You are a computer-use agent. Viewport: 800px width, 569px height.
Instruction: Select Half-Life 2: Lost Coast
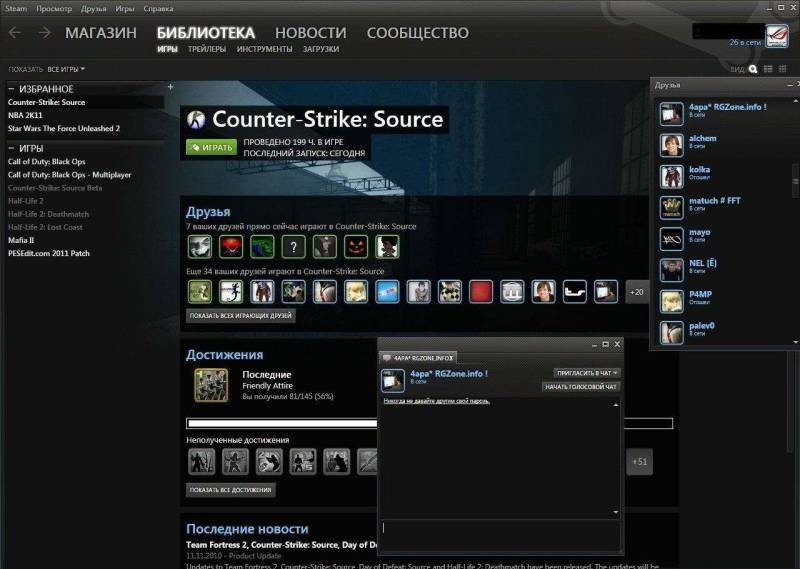pos(45,227)
